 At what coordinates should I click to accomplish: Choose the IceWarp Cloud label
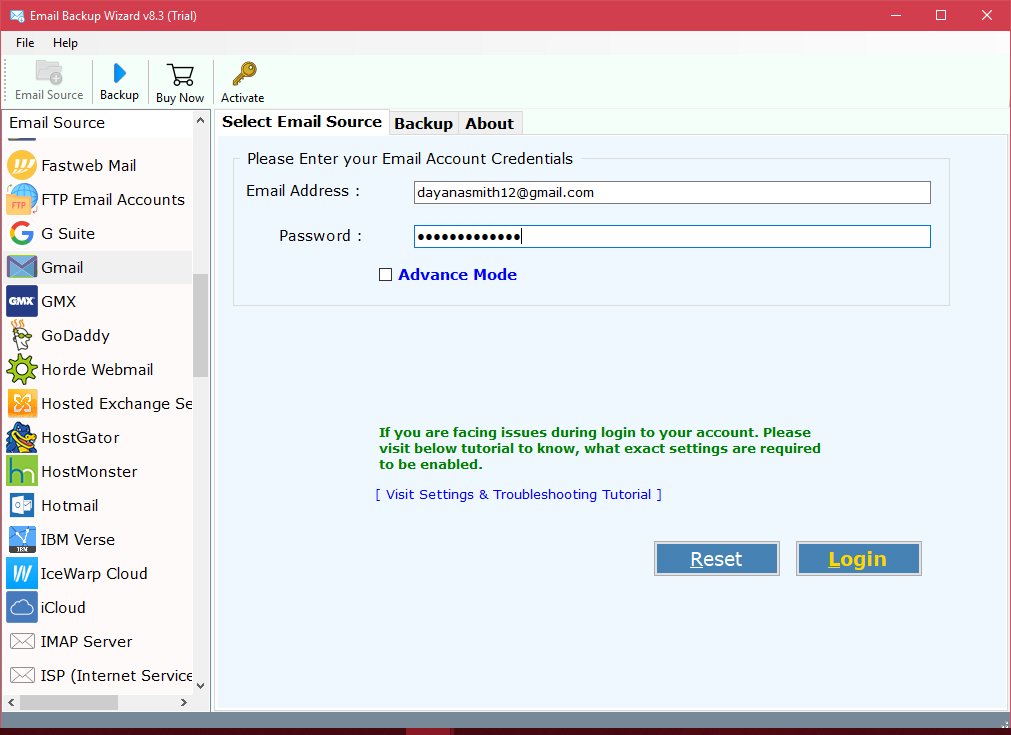click(93, 574)
